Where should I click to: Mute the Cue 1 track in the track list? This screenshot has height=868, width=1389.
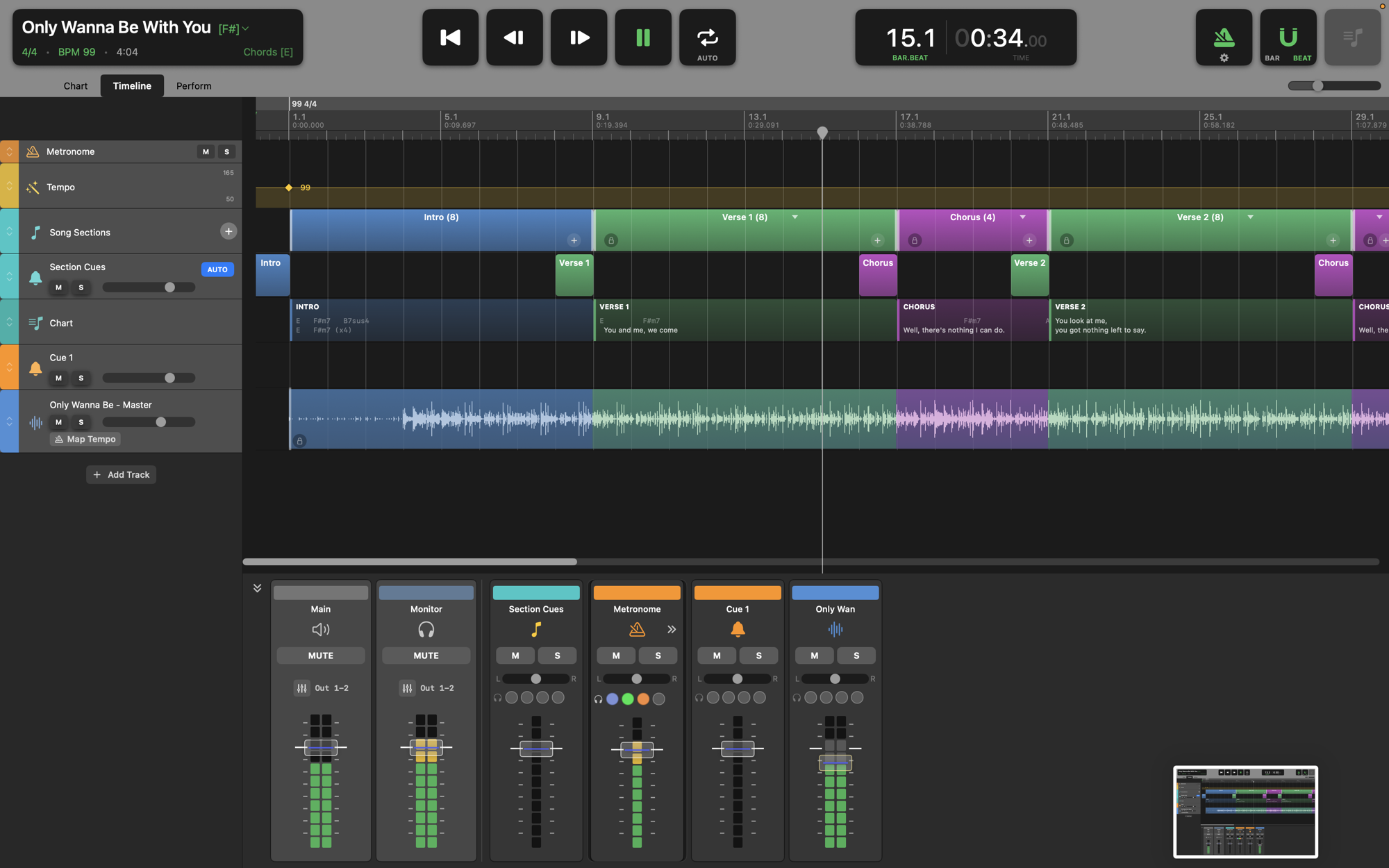pos(58,378)
